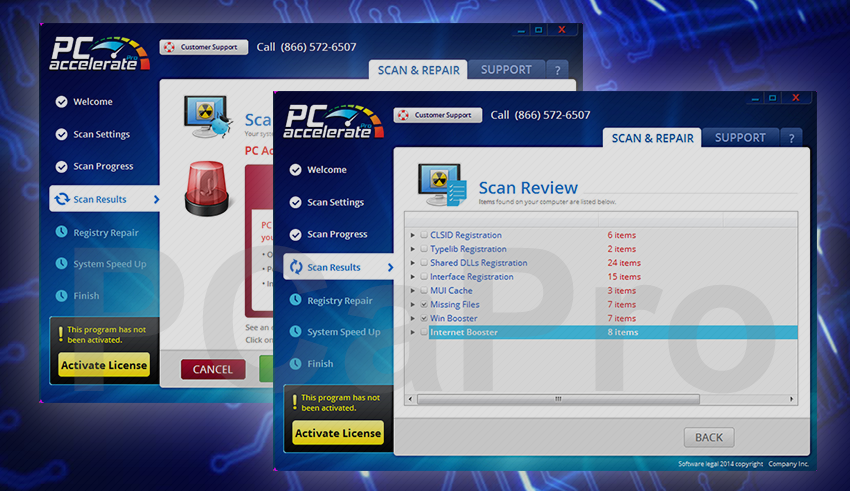Click the lifebuoy icon on front Customer Support
This screenshot has width=850, height=491.
(x=403, y=115)
